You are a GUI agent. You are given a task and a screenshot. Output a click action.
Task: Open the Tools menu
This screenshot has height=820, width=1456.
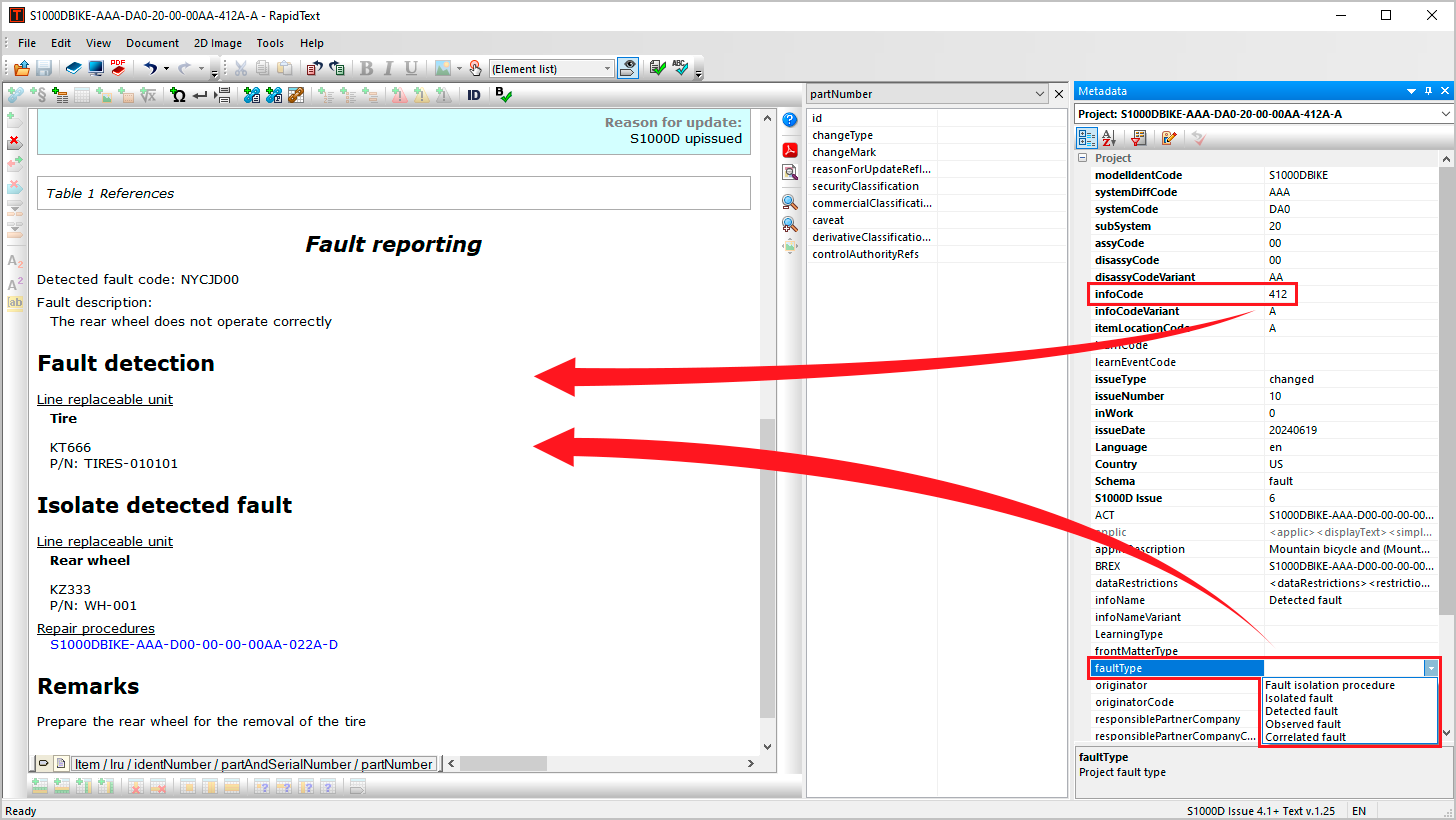pos(270,43)
